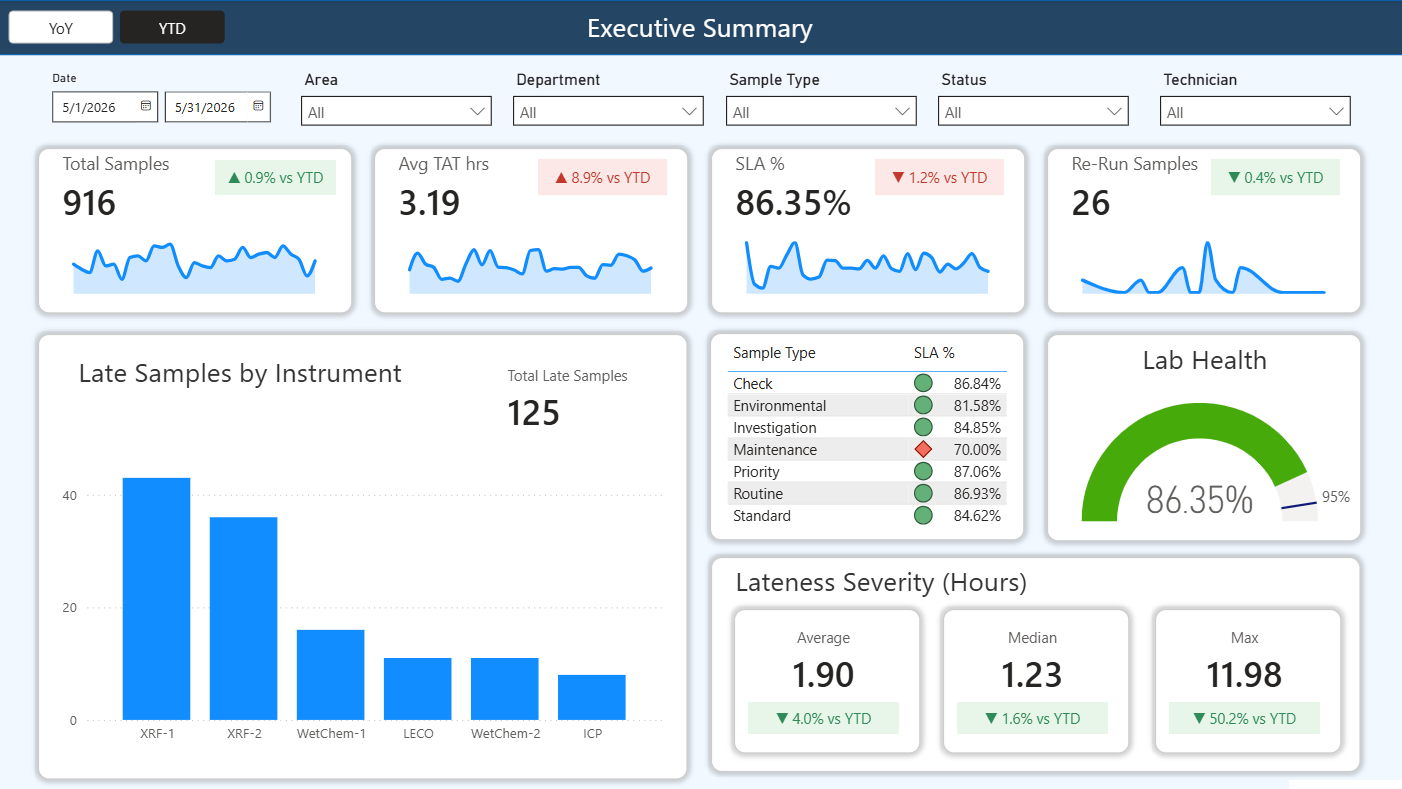Viewport: 1402px width, 789px height.
Task: Click the 84.62% Standard SLA value
Action: coord(977,515)
